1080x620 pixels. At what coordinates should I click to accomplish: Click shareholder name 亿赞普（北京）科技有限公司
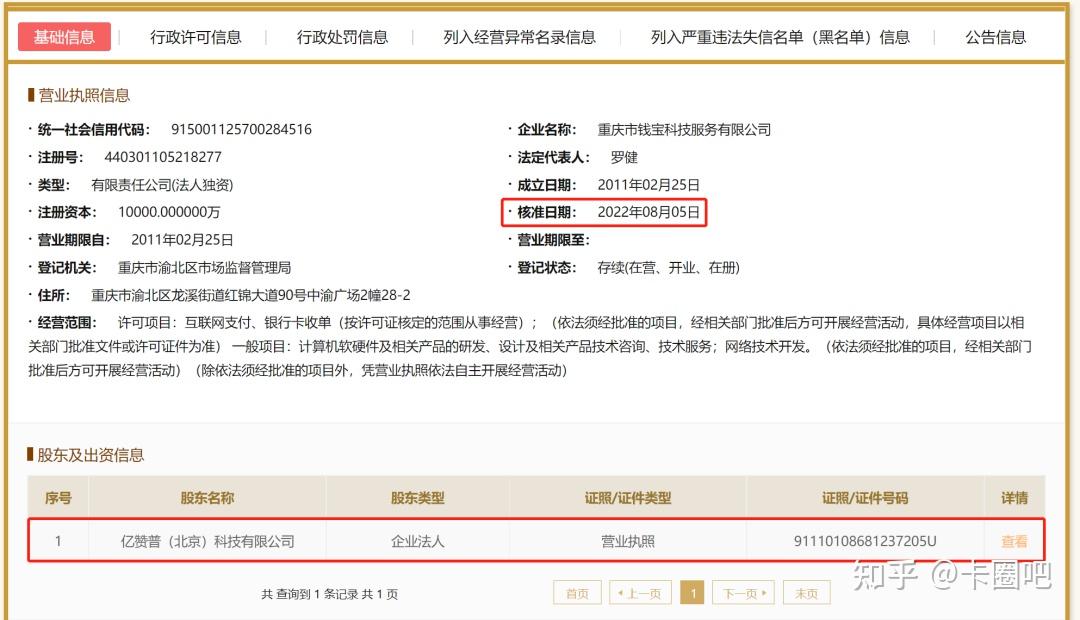point(207,541)
